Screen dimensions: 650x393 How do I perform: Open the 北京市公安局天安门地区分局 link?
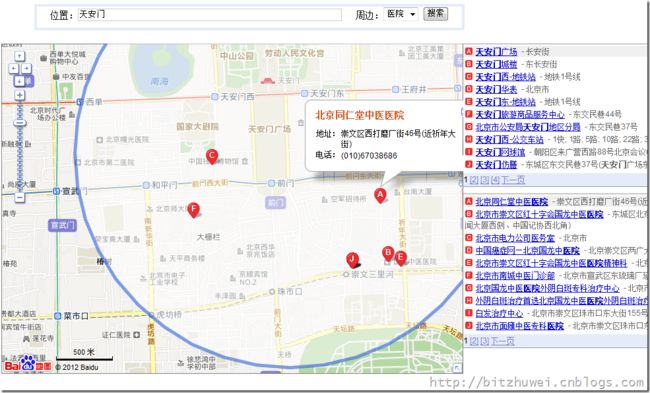pyautogui.click(x=528, y=127)
